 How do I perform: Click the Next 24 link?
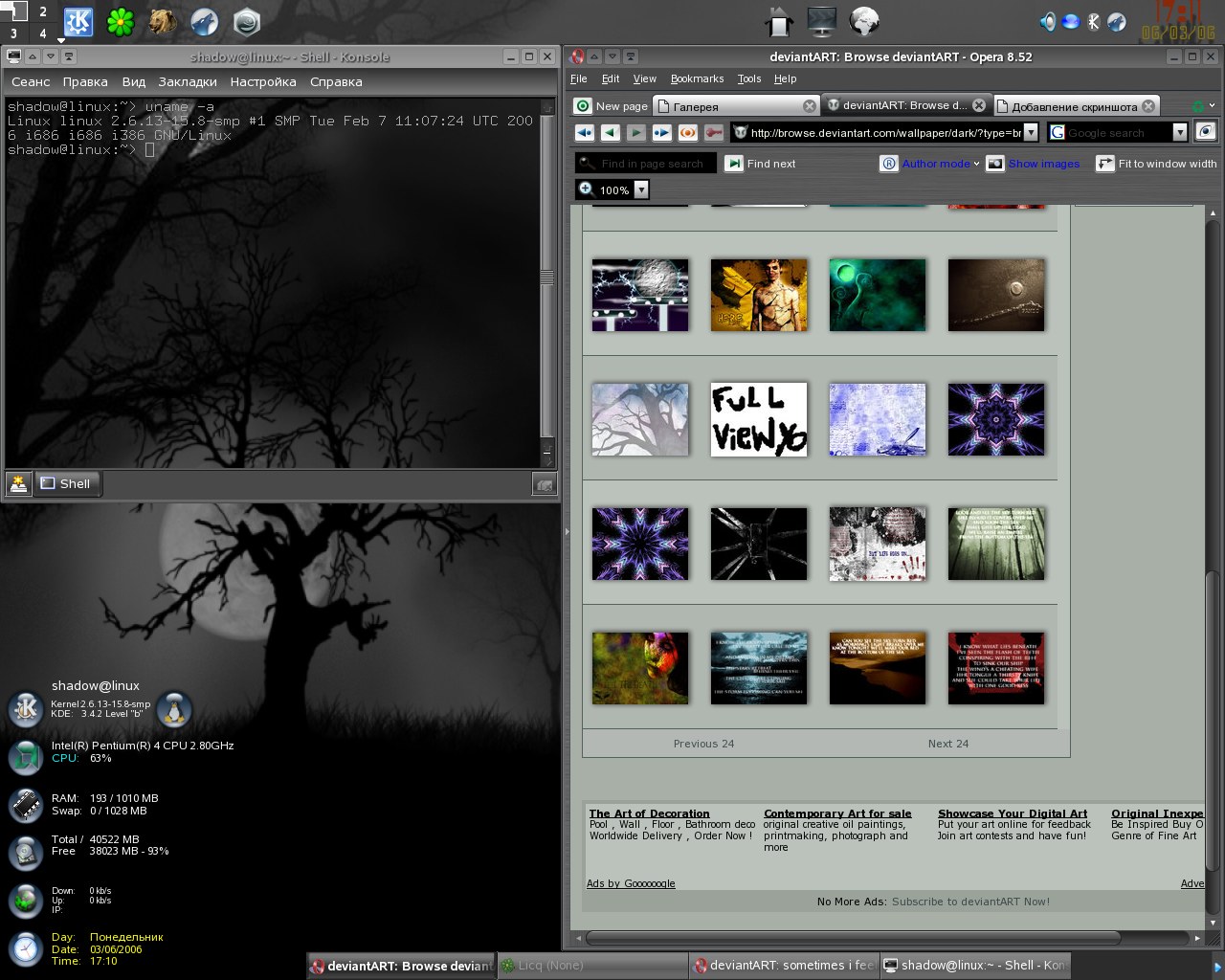(947, 744)
